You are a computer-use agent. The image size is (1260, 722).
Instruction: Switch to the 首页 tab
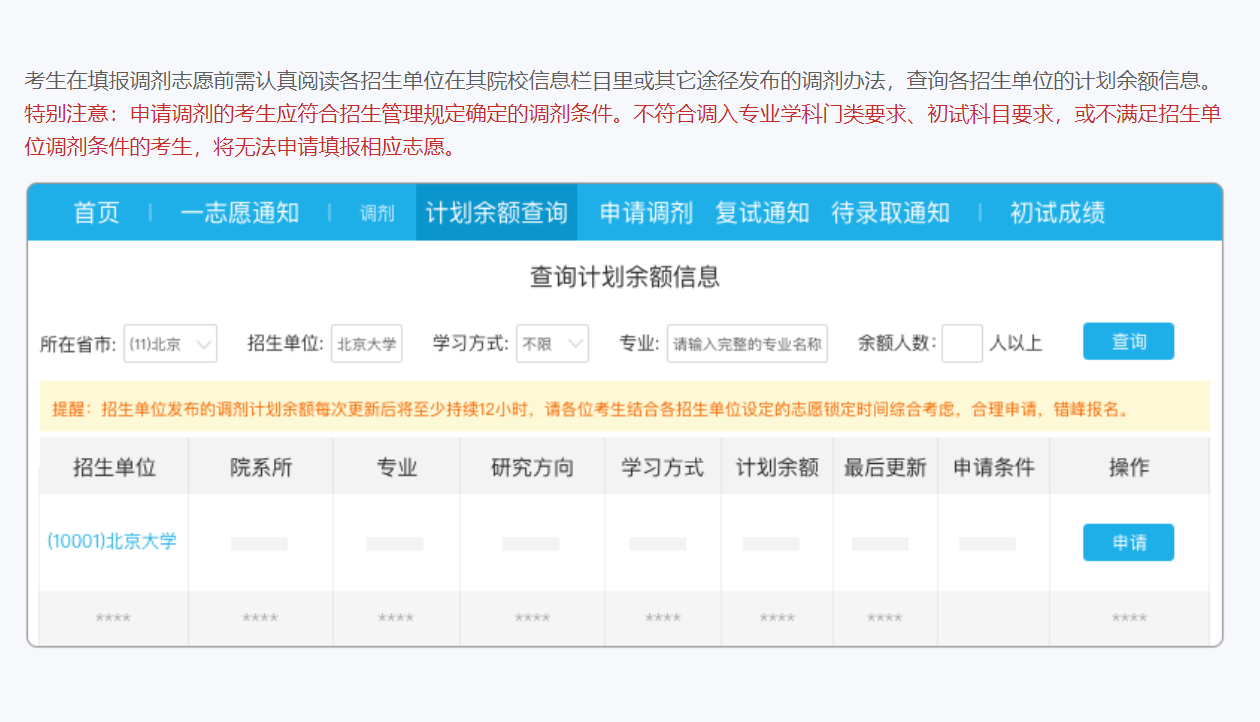click(95, 212)
